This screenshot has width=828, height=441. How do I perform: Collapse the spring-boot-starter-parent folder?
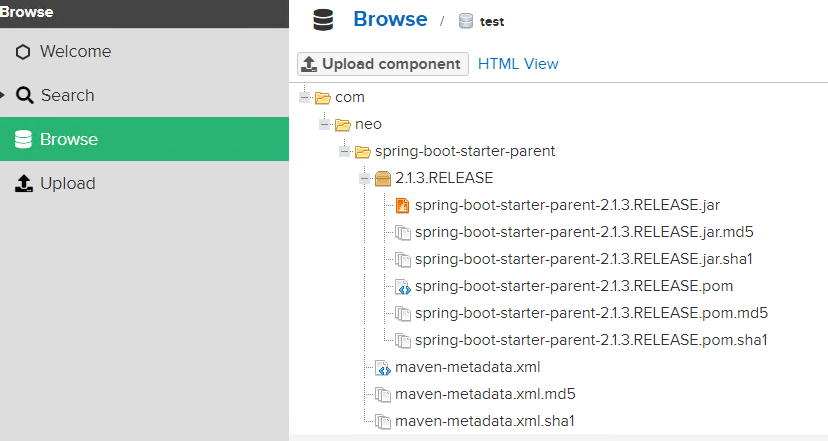(344, 152)
